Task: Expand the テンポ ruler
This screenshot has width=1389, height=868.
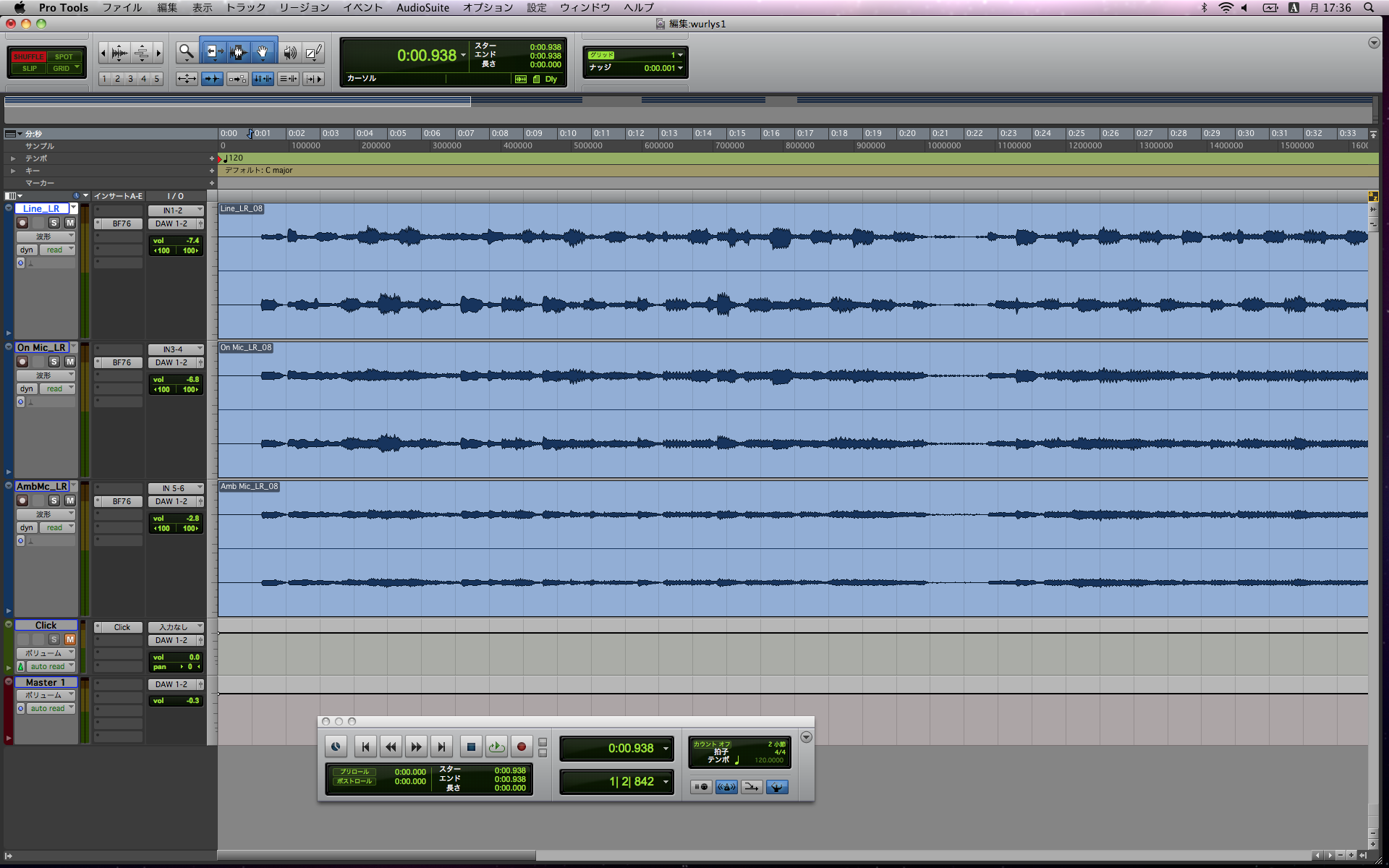Action: pos(12,158)
